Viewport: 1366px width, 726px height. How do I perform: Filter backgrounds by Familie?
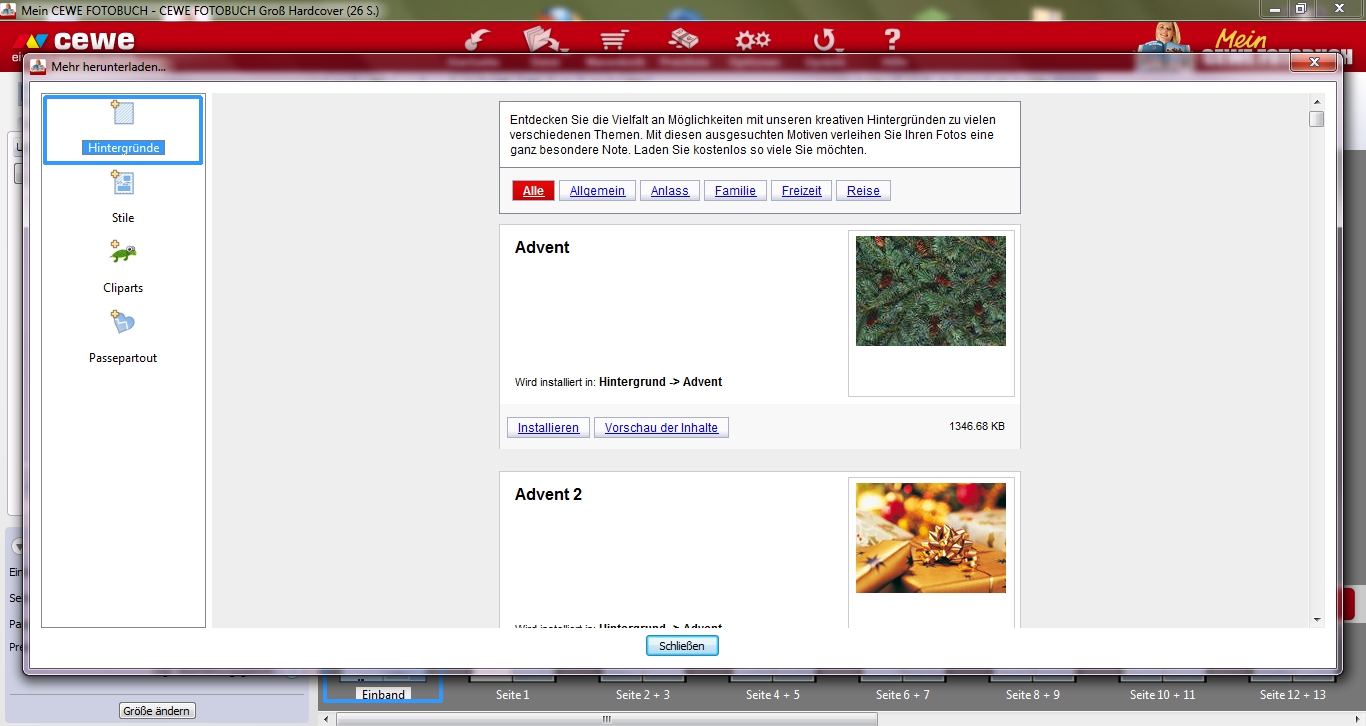[x=735, y=191]
